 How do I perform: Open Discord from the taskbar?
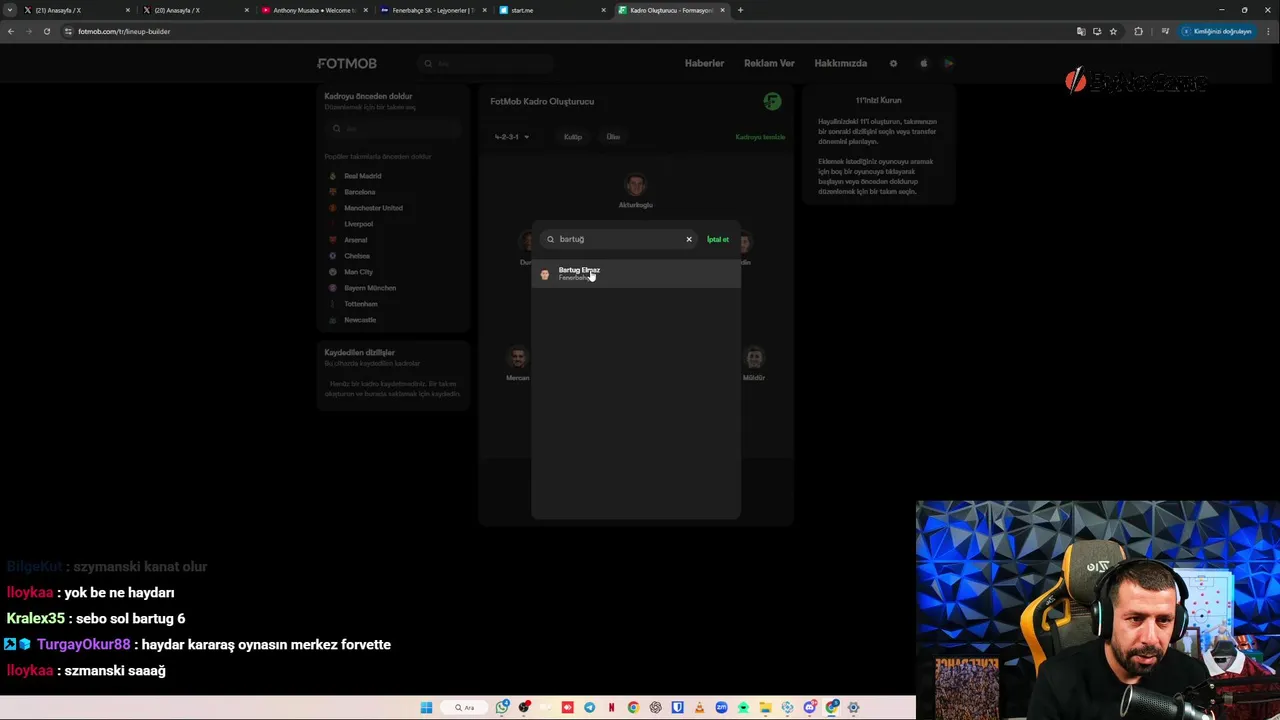click(x=809, y=707)
